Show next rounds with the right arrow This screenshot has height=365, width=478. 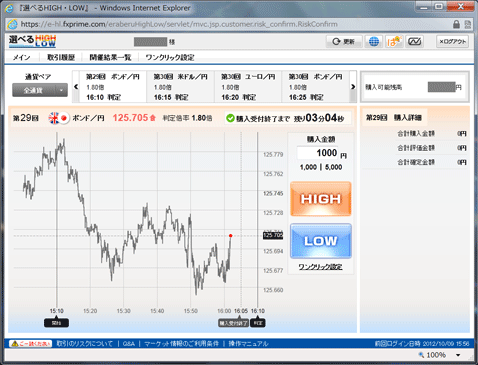pos(353,87)
